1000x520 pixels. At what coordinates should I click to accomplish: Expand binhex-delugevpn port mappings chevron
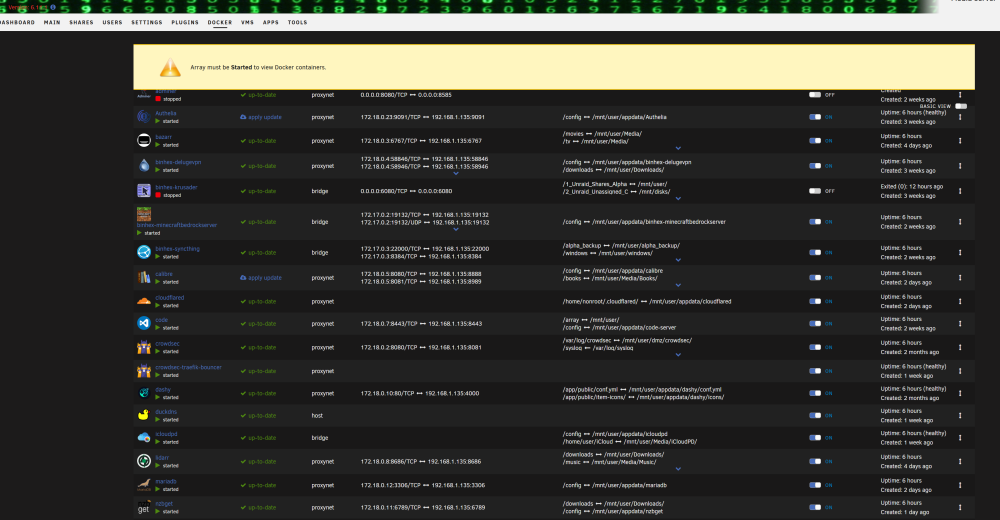click(x=455, y=173)
